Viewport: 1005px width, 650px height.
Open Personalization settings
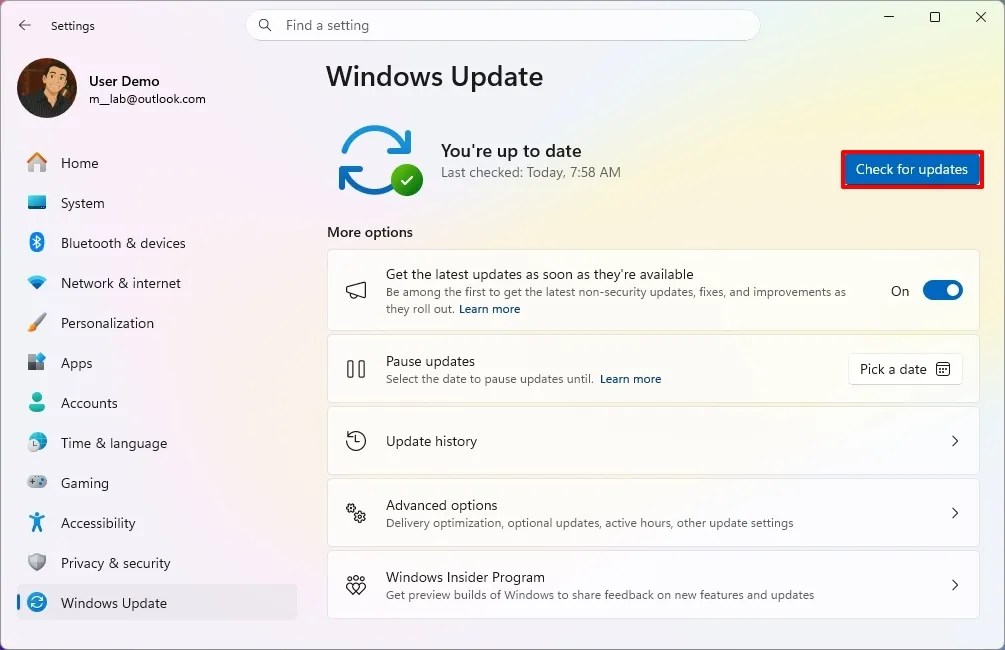point(157,322)
